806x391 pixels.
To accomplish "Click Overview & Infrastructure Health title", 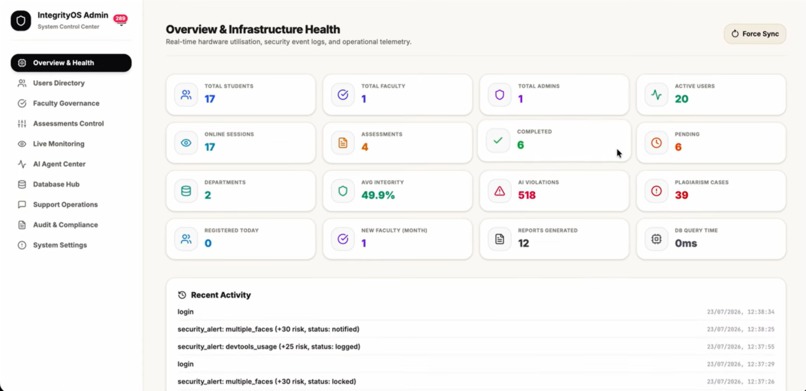I will point(253,30).
